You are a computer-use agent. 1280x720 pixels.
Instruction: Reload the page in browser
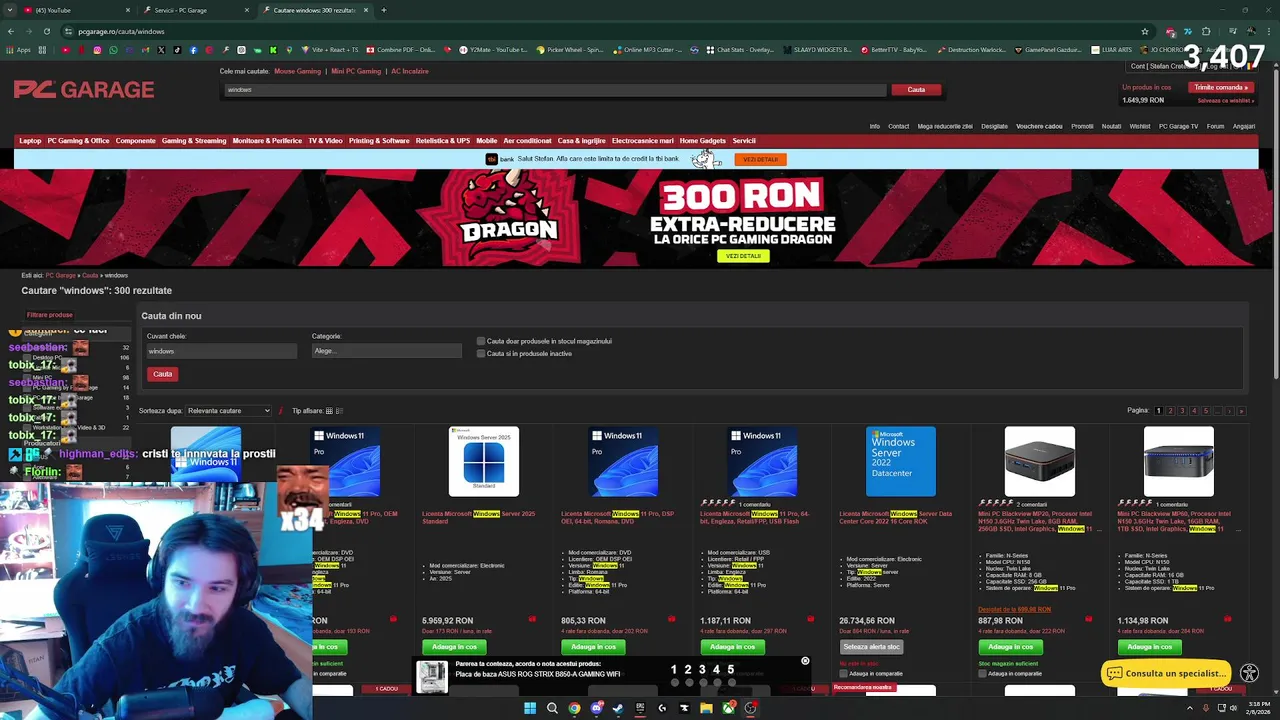point(46,31)
